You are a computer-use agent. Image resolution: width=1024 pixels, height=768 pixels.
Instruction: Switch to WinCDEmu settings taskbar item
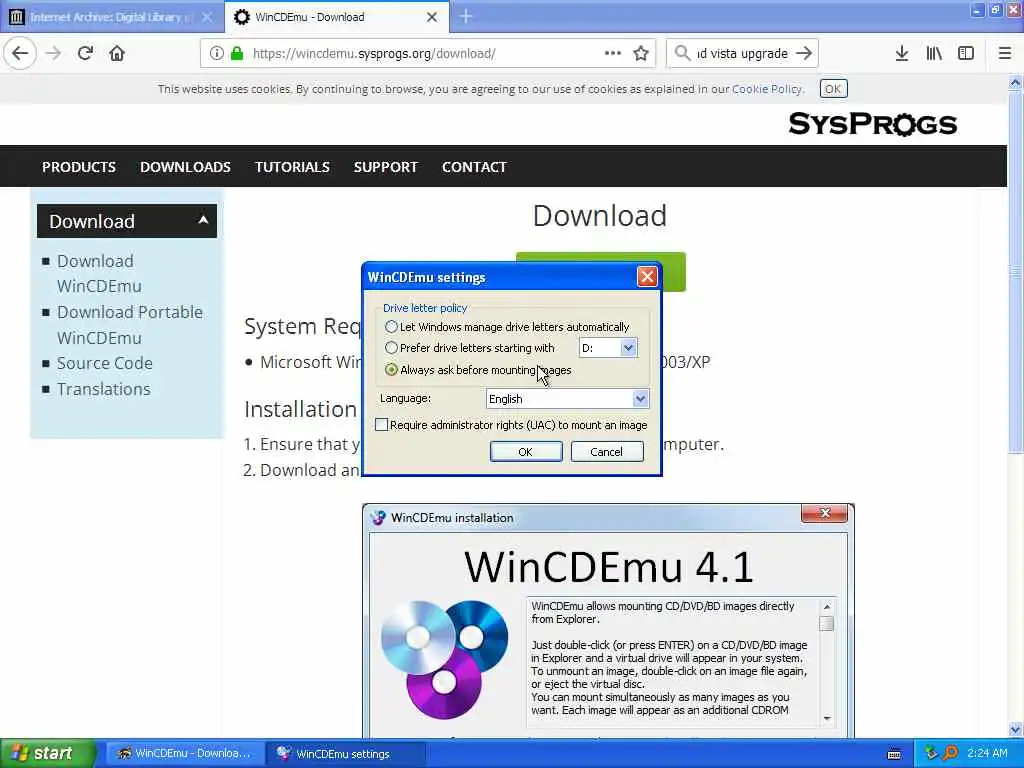(346, 754)
